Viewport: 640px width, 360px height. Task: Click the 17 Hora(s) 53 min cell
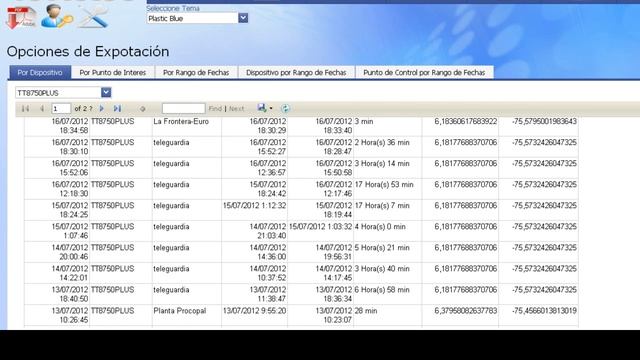coord(388,189)
